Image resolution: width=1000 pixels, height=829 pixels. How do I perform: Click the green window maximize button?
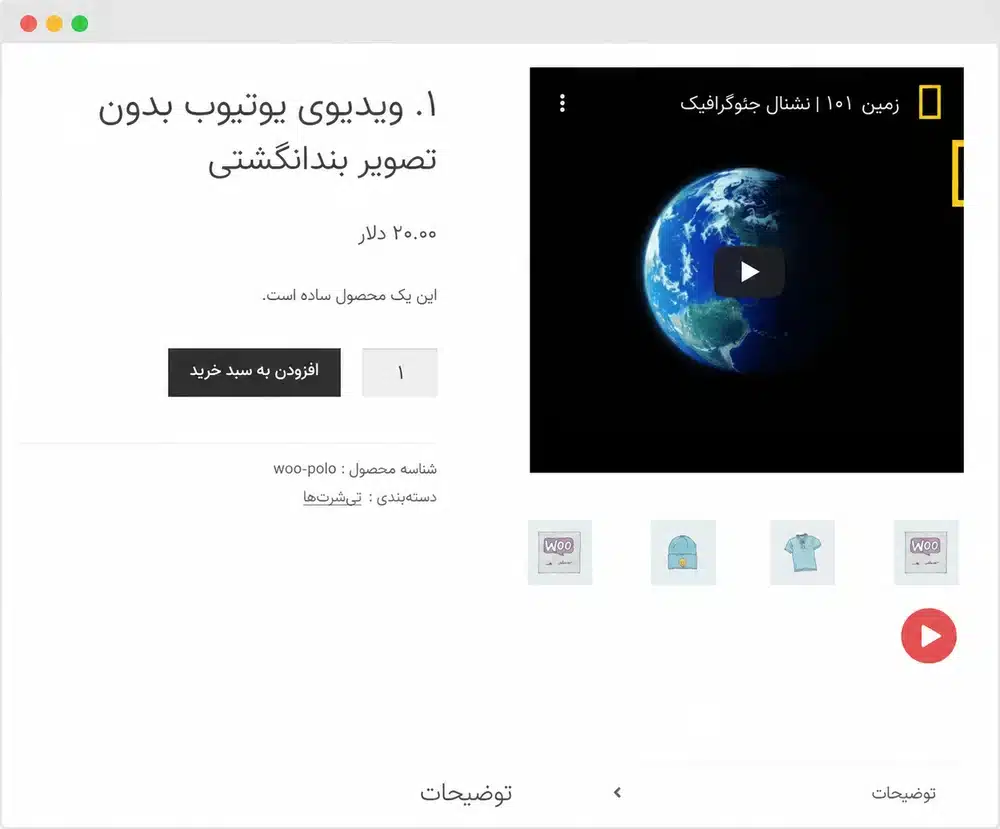[x=80, y=24]
